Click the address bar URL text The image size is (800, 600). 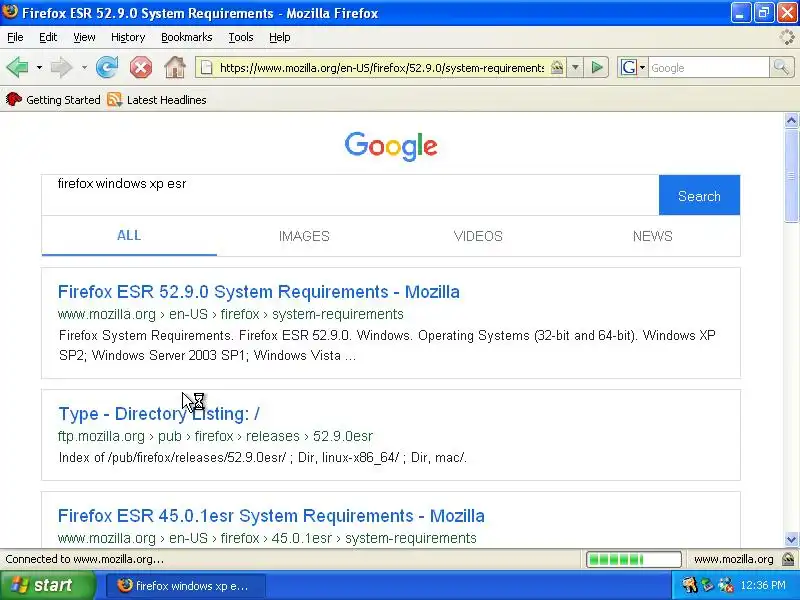[382, 68]
